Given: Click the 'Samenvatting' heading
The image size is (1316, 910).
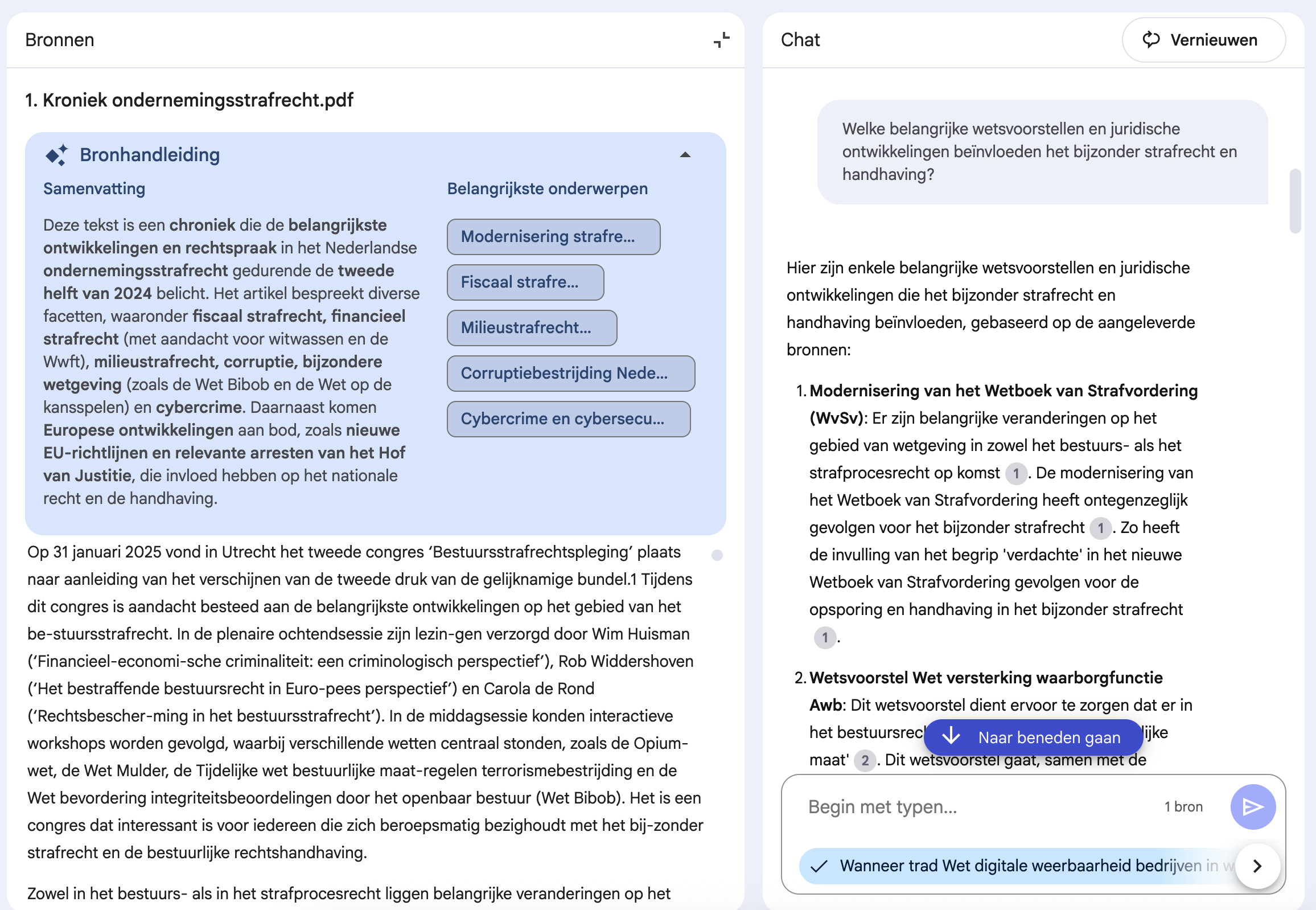Looking at the screenshot, I should coord(94,188).
